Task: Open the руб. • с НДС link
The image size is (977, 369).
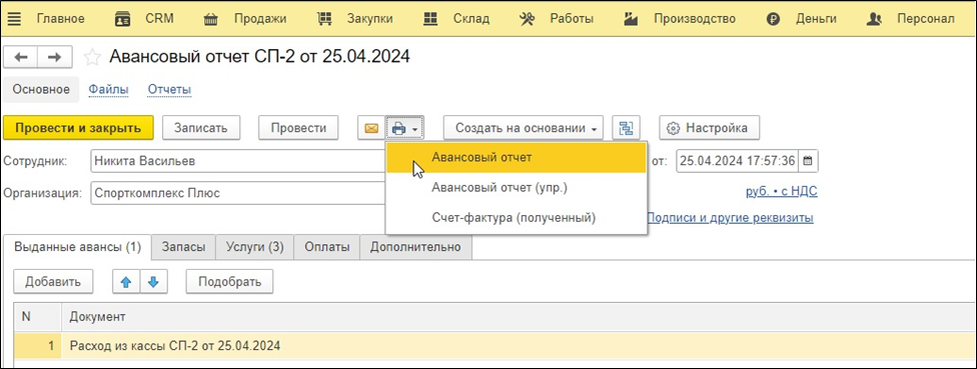Action: click(x=781, y=192)
